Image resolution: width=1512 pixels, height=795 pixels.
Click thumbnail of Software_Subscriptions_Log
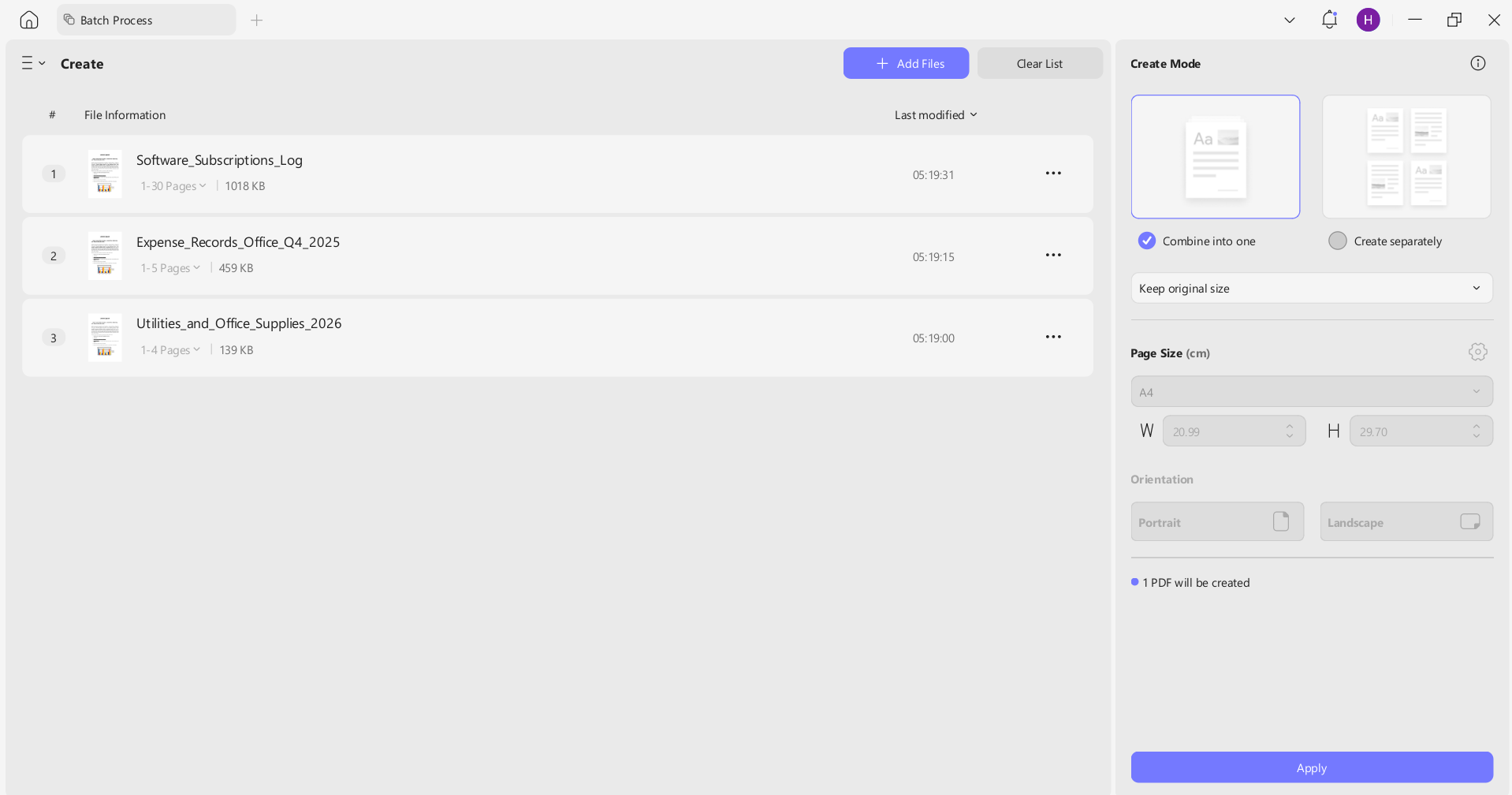coord(105,174)
